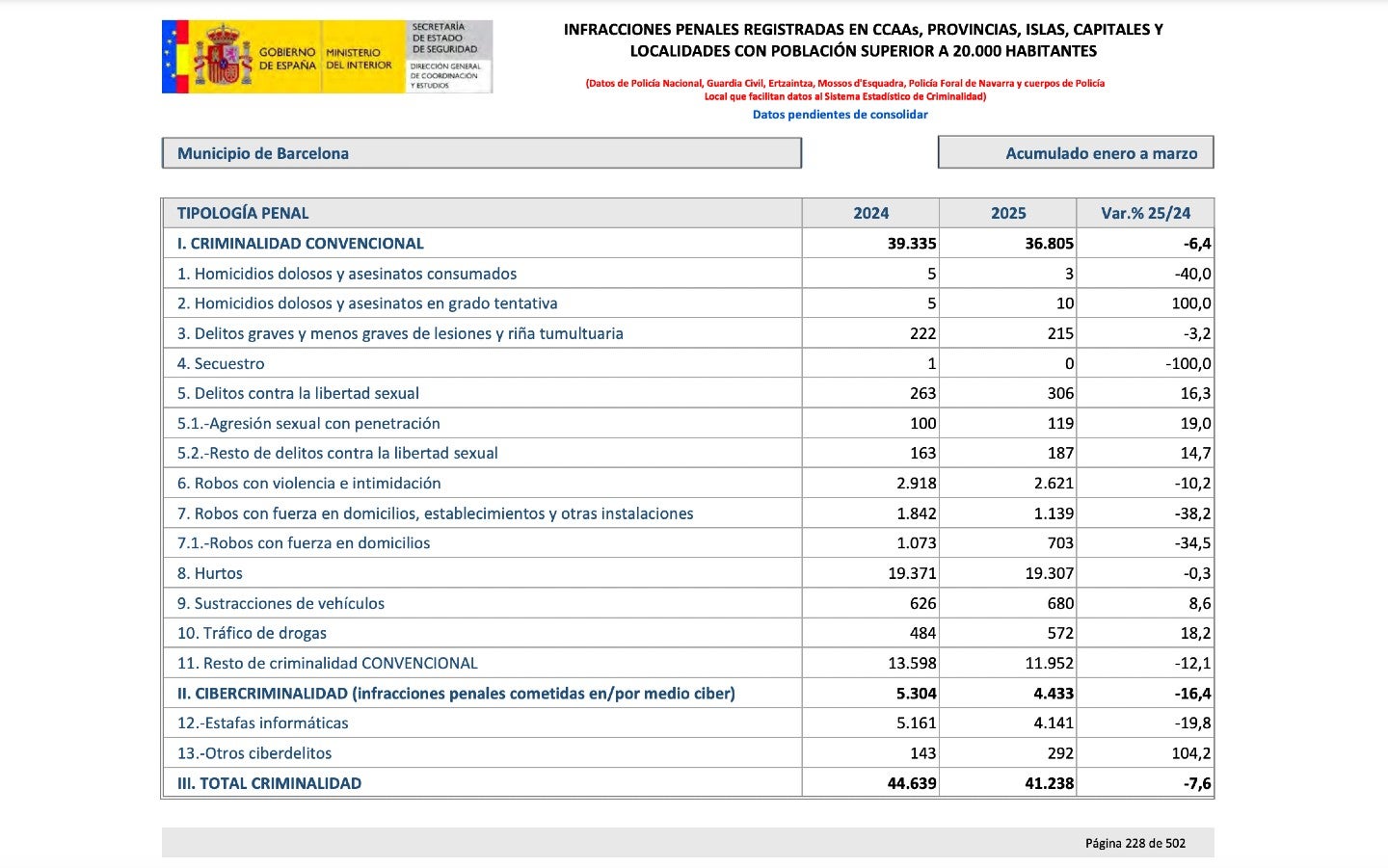Click the Gobierno de España Ministerio del Interior logo

327,57
